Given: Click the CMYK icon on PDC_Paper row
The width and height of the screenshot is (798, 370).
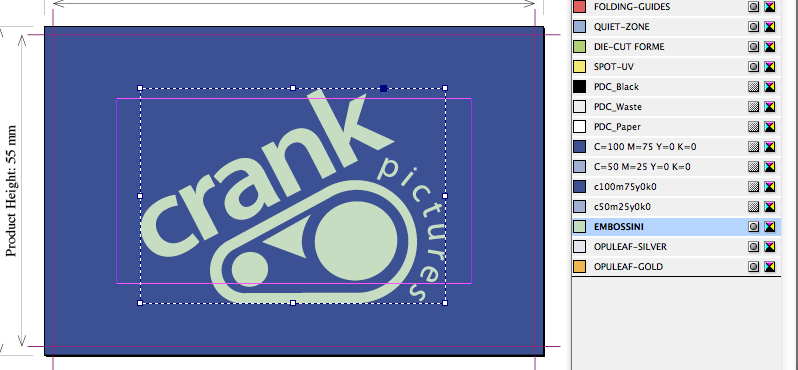Looking at the screenshot, I should pyautogui.click(x=770, y=127).
